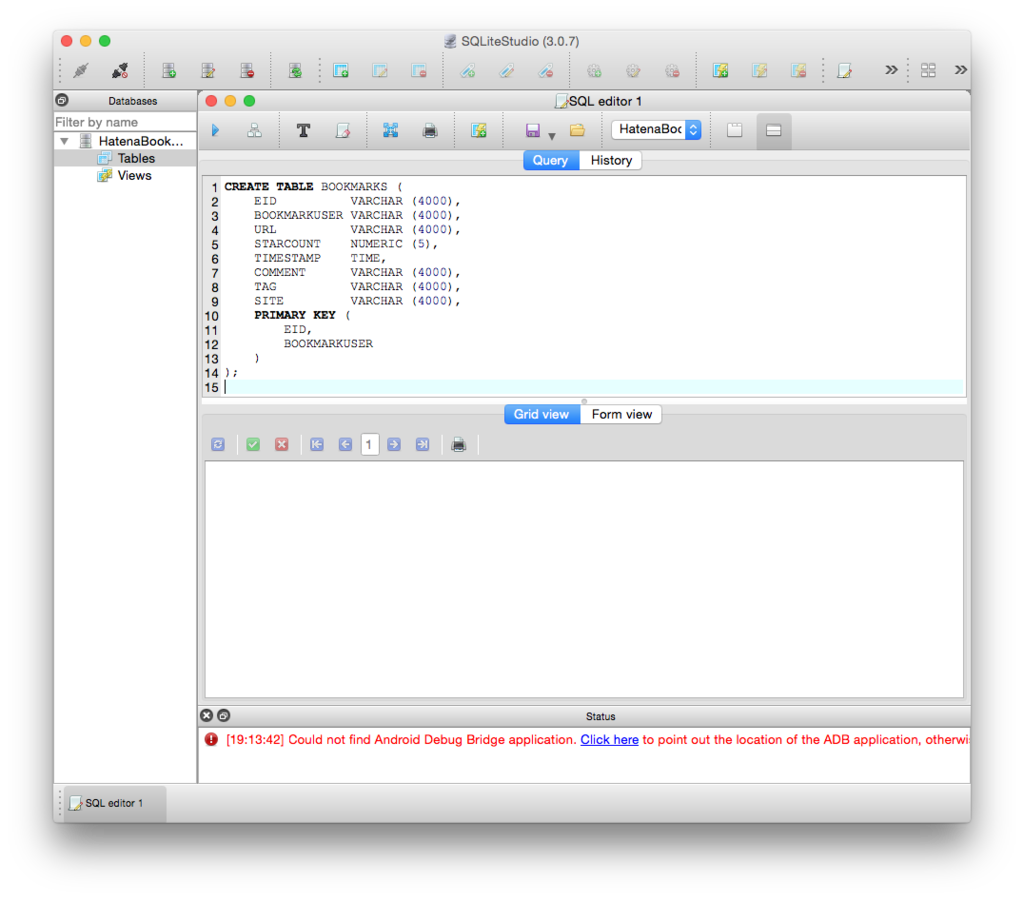Click the Edit database icon
The image size is (1024, 899).
pyautogui.click(x=208, y=71)
